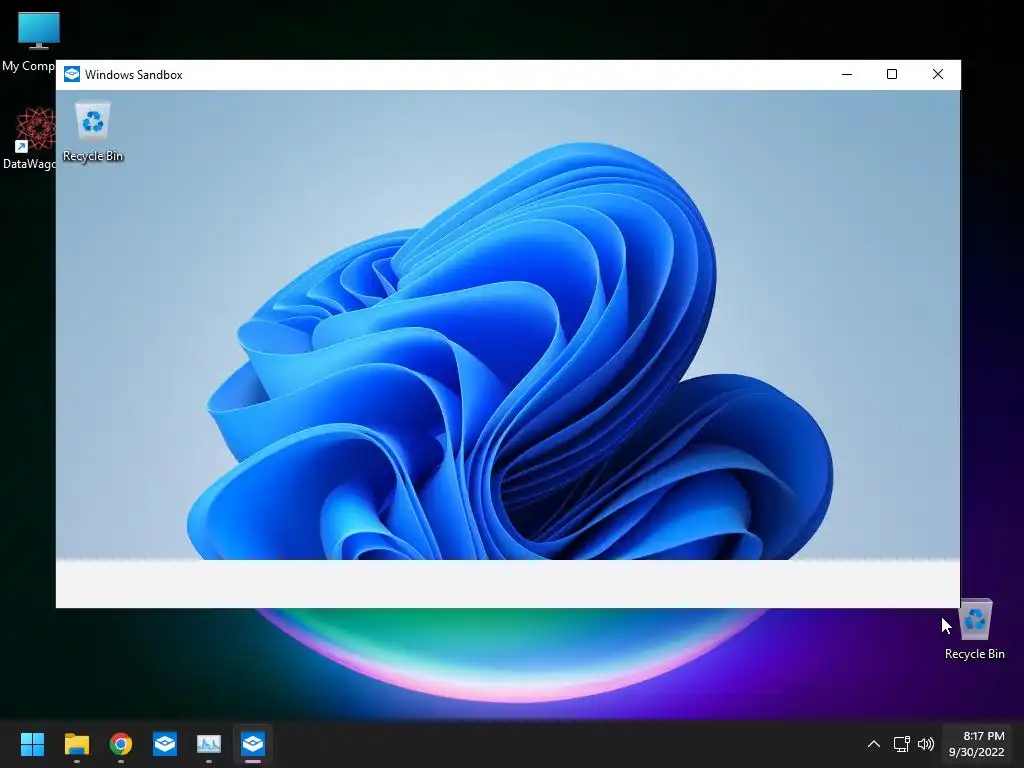Close the Windows Sandbox window
Viewport: 1024px width, 768px height.
pyautogui.click(x=938, y=74)
